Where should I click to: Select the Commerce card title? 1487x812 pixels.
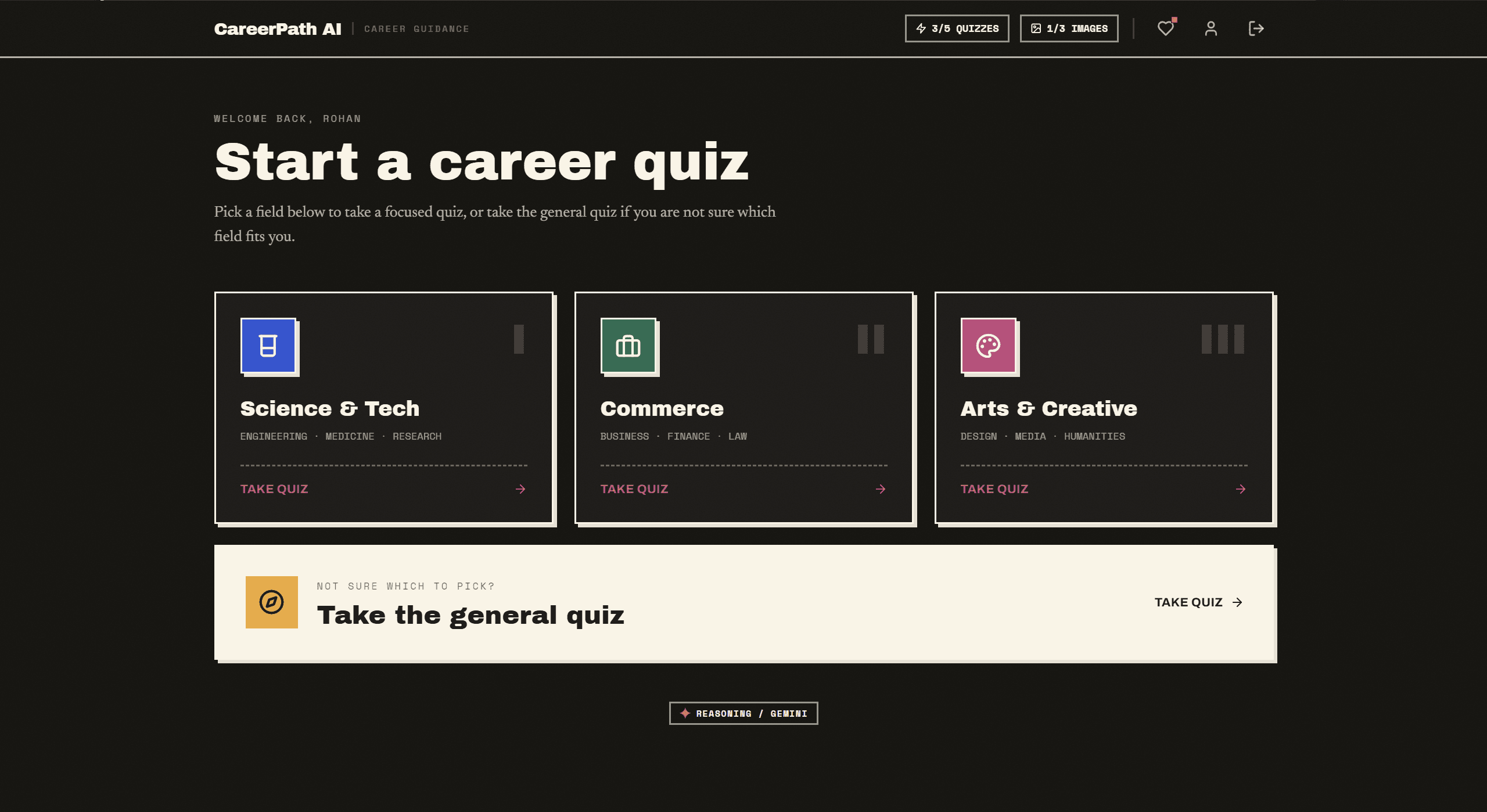(662, 408)
